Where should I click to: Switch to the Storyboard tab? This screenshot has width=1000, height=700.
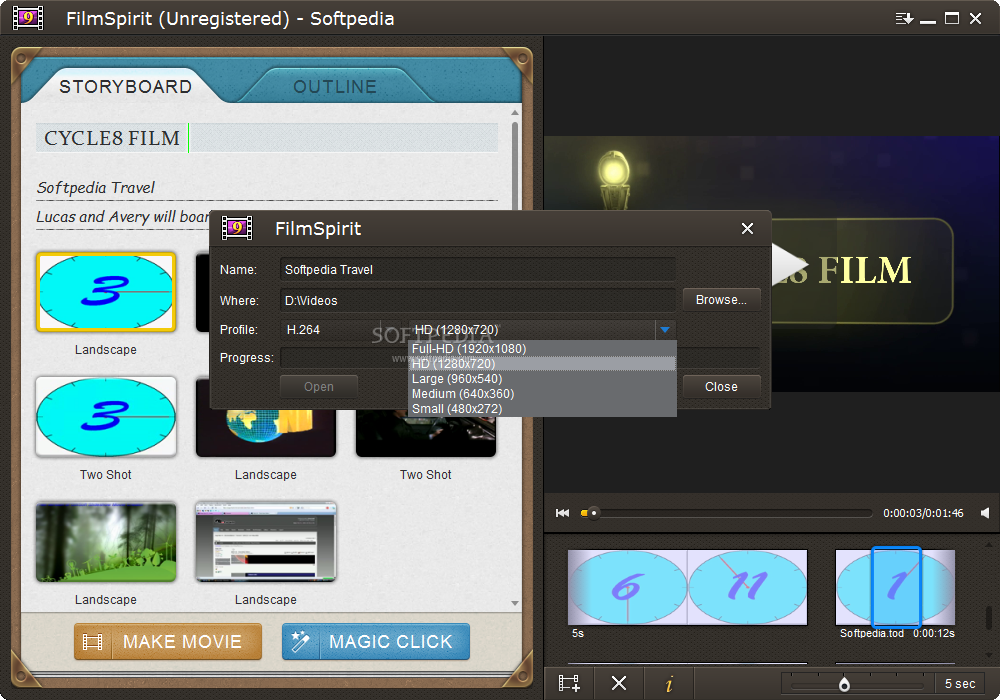pyautogui.click(x=126, y=87)
